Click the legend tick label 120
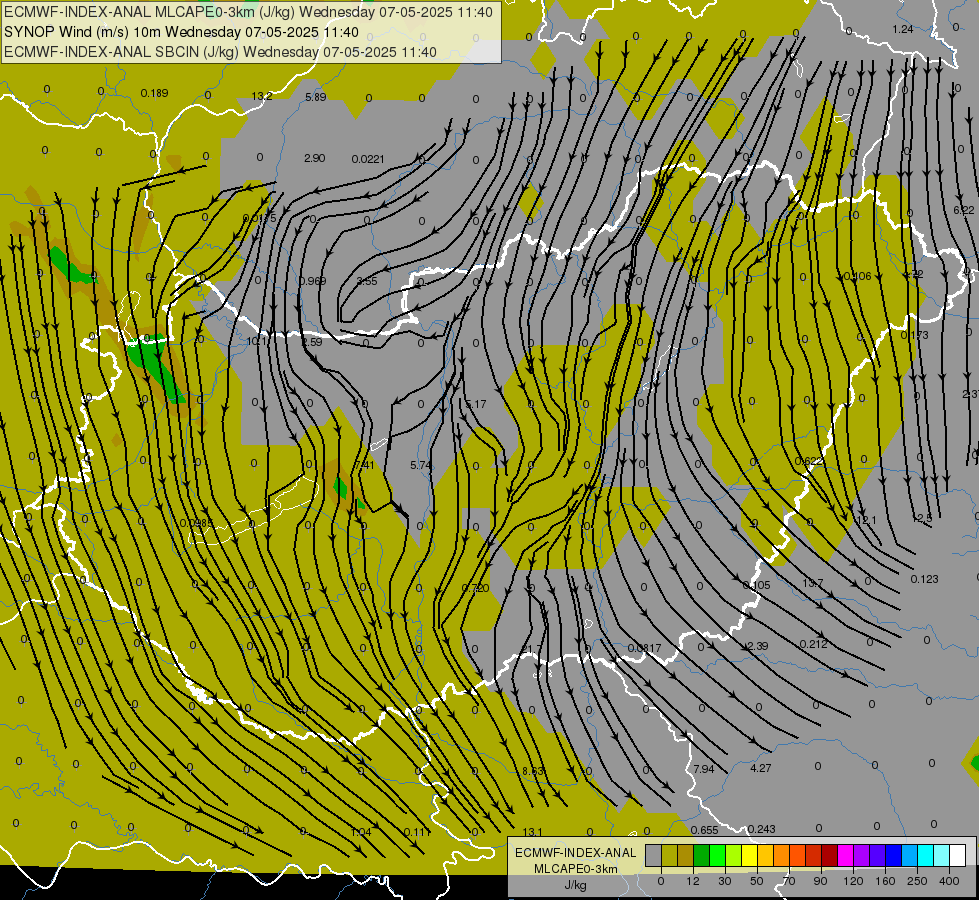Viewport: 979px width, 900px height. pyautogui.click(x=853, y=881)
